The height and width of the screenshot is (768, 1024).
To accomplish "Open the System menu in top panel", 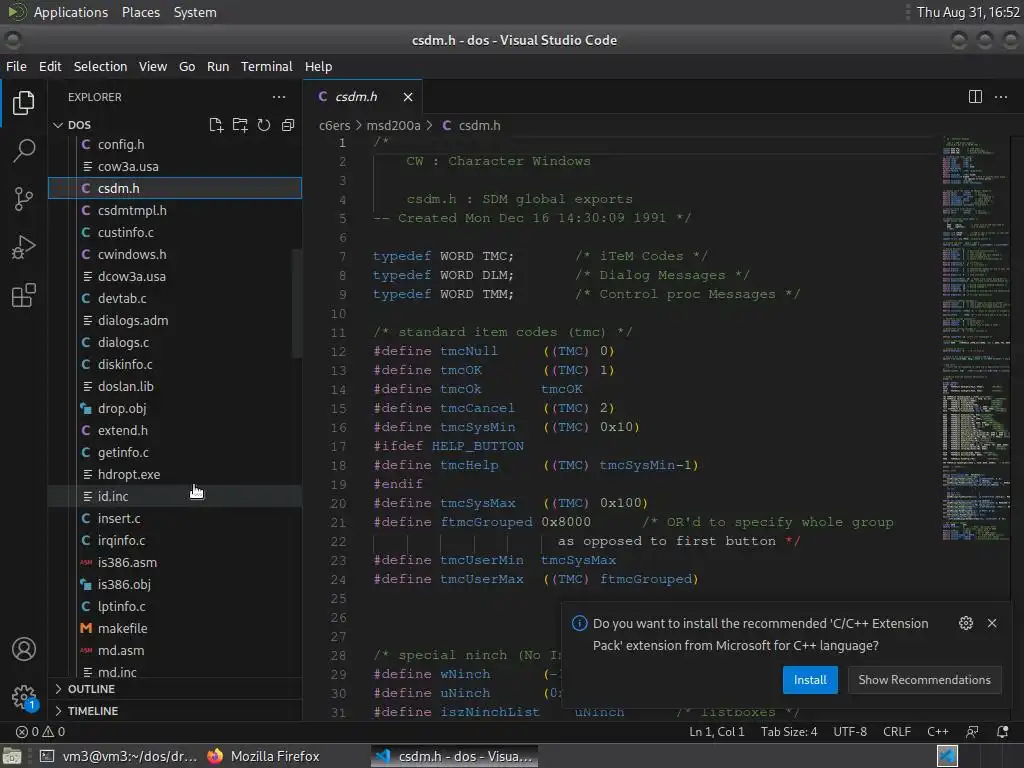I will pos(195,12).
